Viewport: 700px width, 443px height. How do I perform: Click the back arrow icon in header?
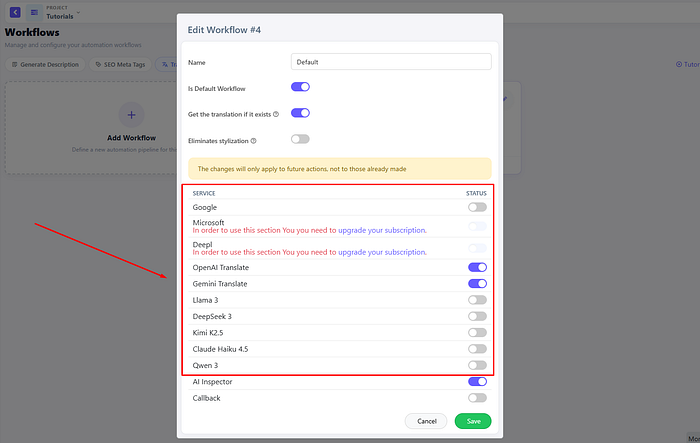pyautogui.click(x=15, y=12)
